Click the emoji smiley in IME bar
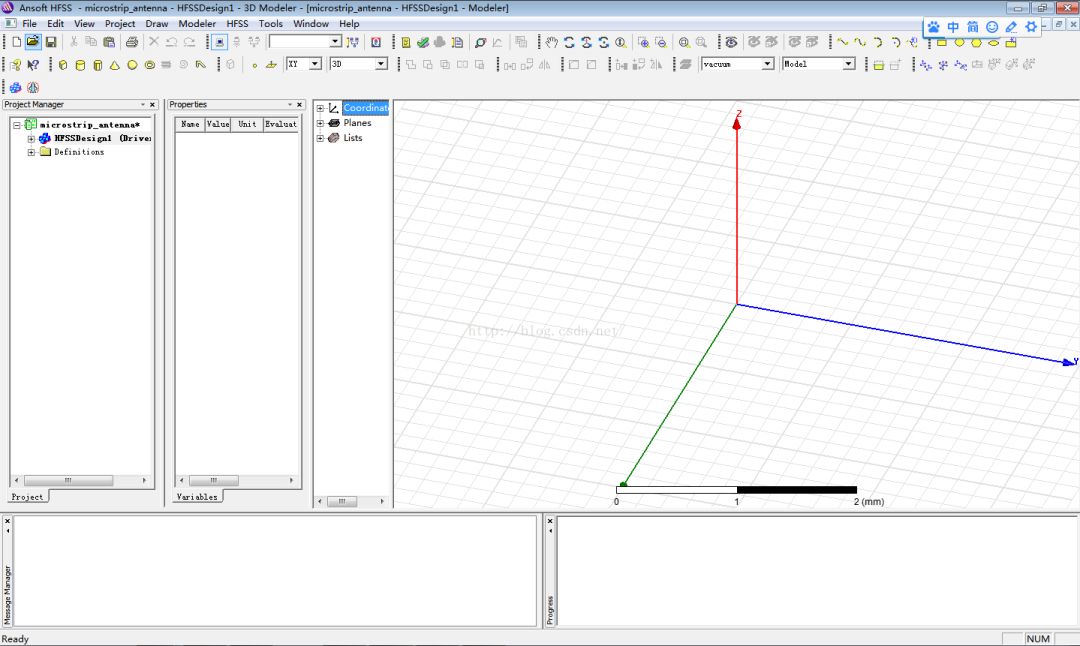 tap(992, 27)
